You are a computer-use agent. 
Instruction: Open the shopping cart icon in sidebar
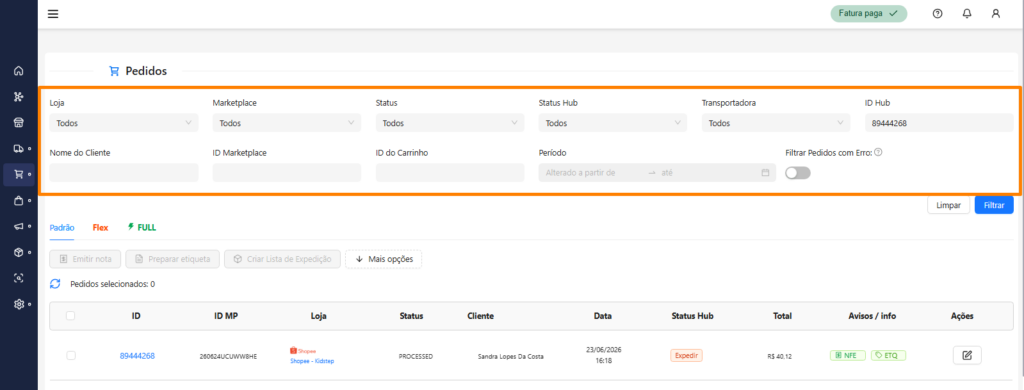18,174
